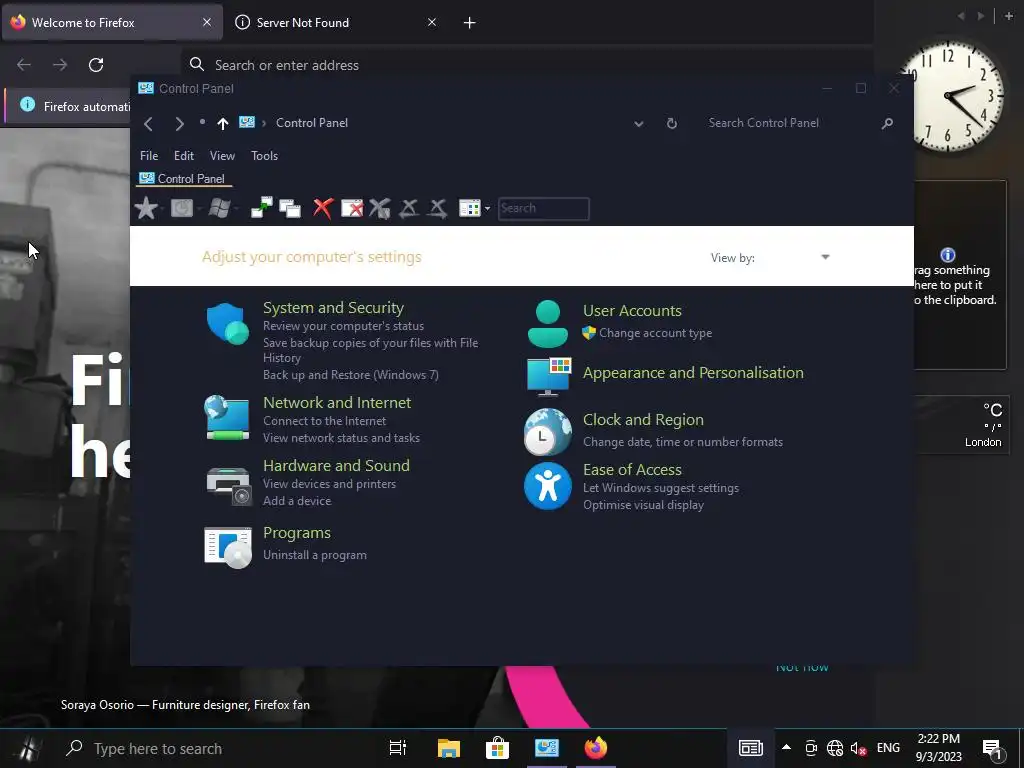Open the Appearance and Personalisation monitor icon
This screenshot has height=768, width=1024.
[x=549, y=377]
